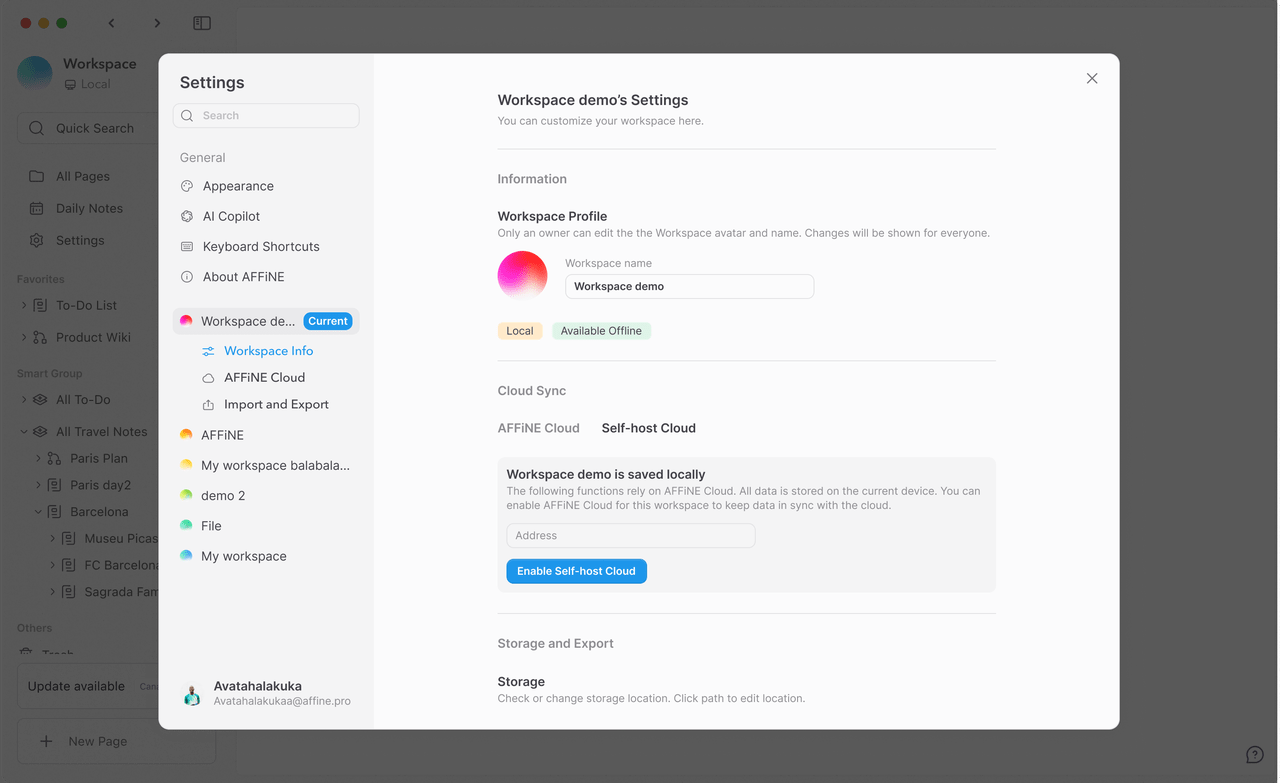Viewport: 1280px width, 783px height.
Task: Select the All Pages folder icon
Action: 38,176
